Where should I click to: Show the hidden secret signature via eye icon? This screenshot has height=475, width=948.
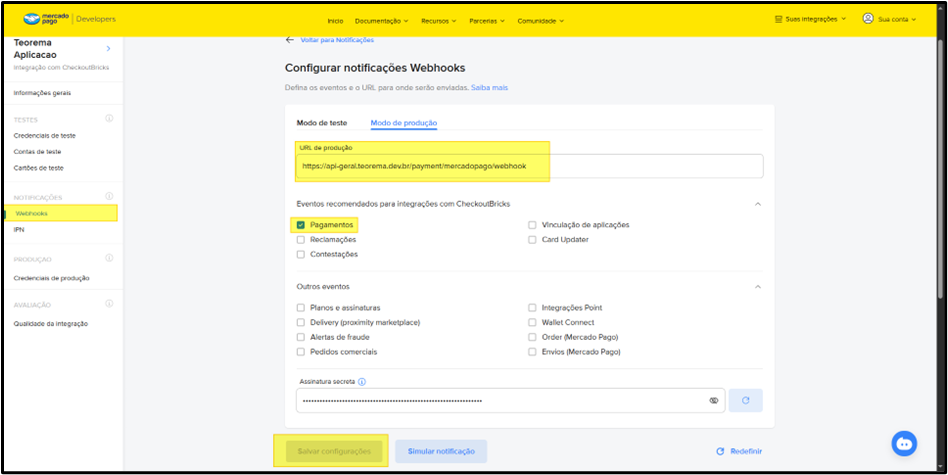point(713,401)
